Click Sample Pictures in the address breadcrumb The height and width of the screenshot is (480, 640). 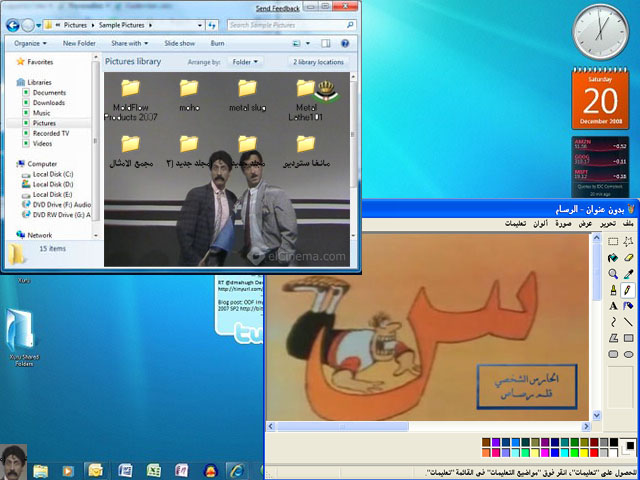pos(122,25)
